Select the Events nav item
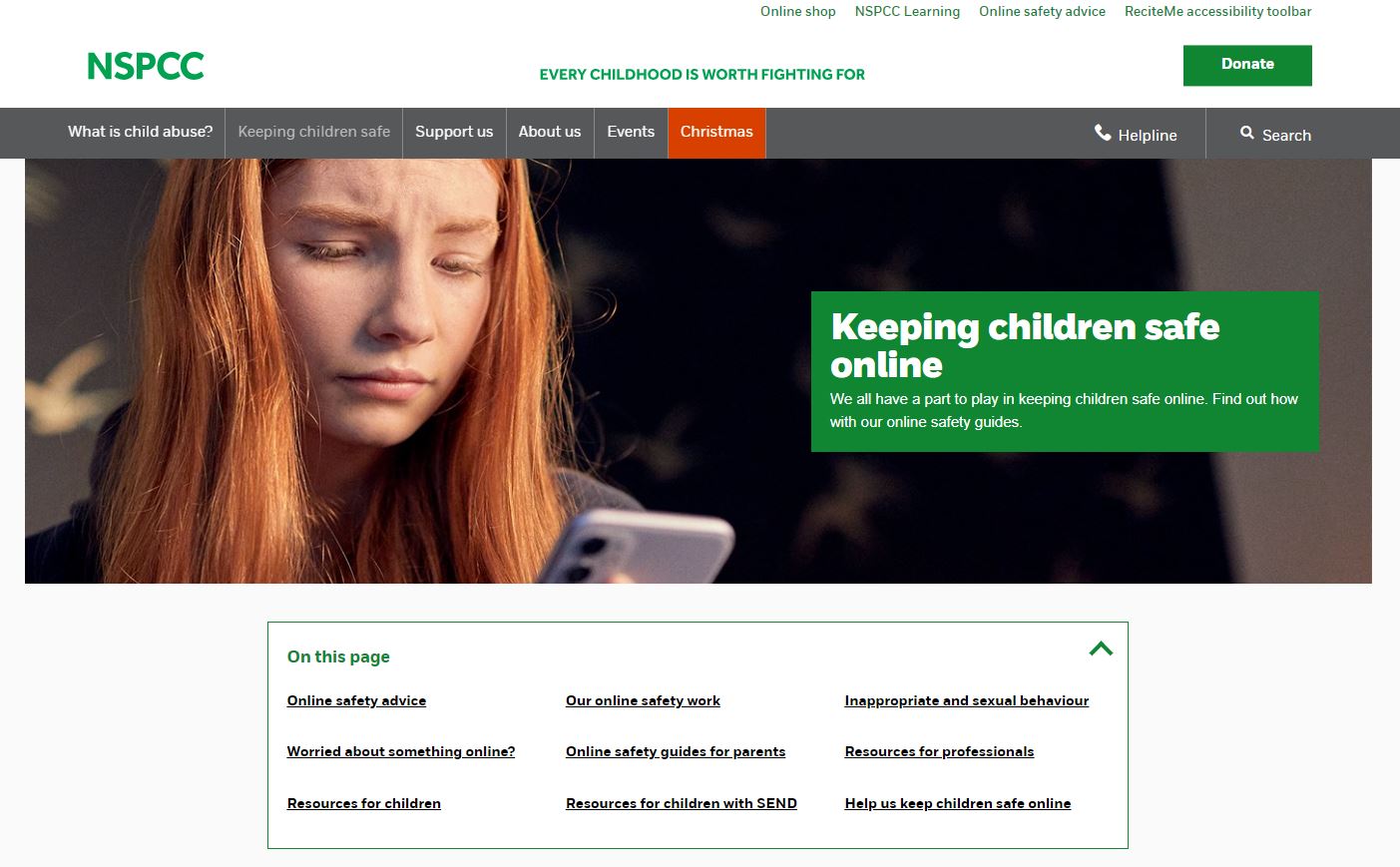This screenshot has width=1400, height=867. 631,132
